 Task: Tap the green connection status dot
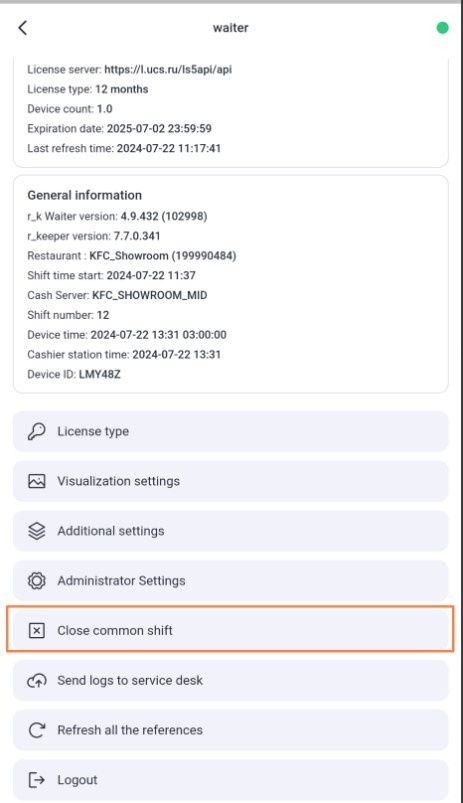(x=443, y=28)
